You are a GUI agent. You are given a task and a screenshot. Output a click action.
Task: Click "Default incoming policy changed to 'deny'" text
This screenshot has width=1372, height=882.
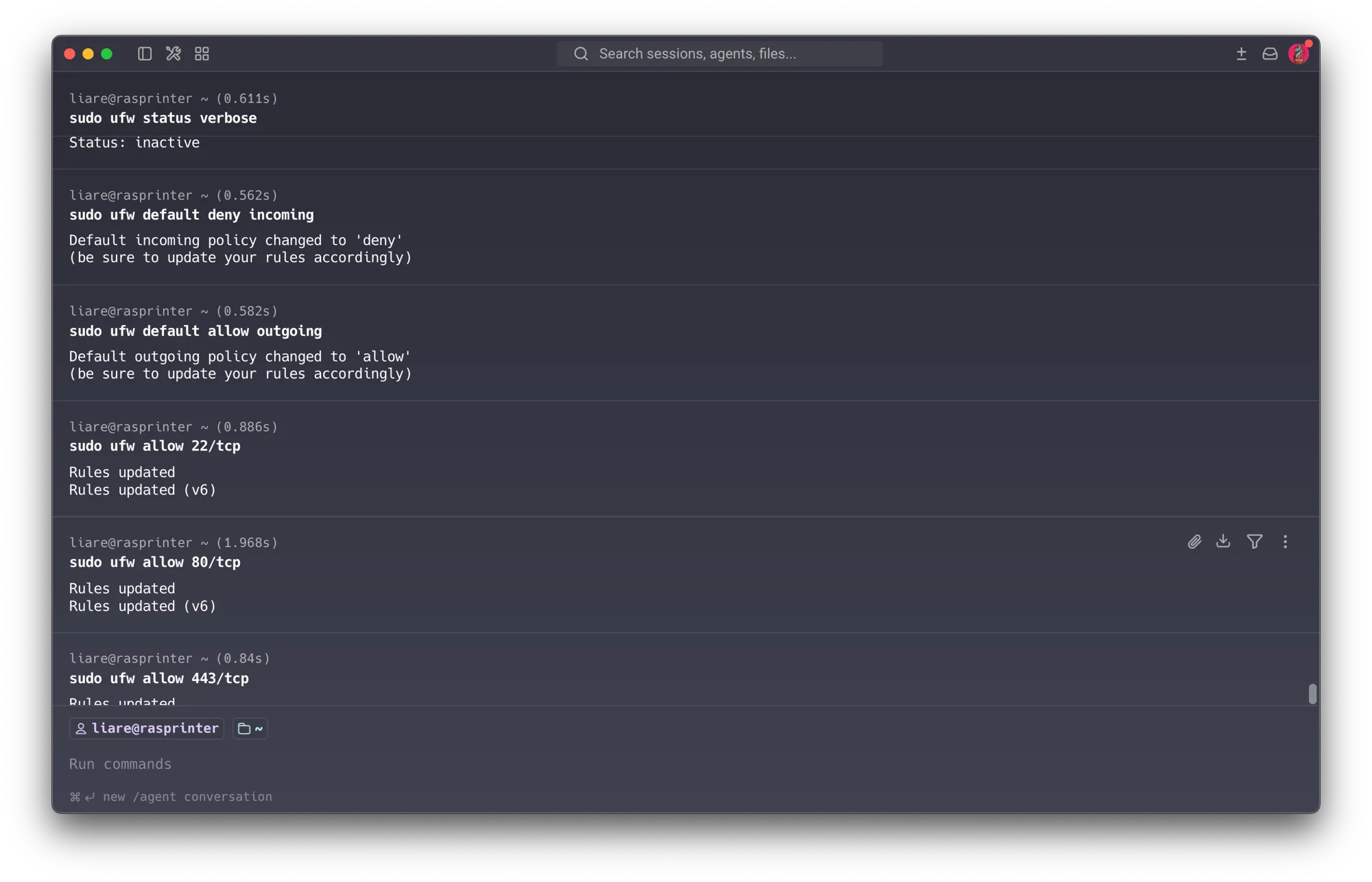[236, 240]
